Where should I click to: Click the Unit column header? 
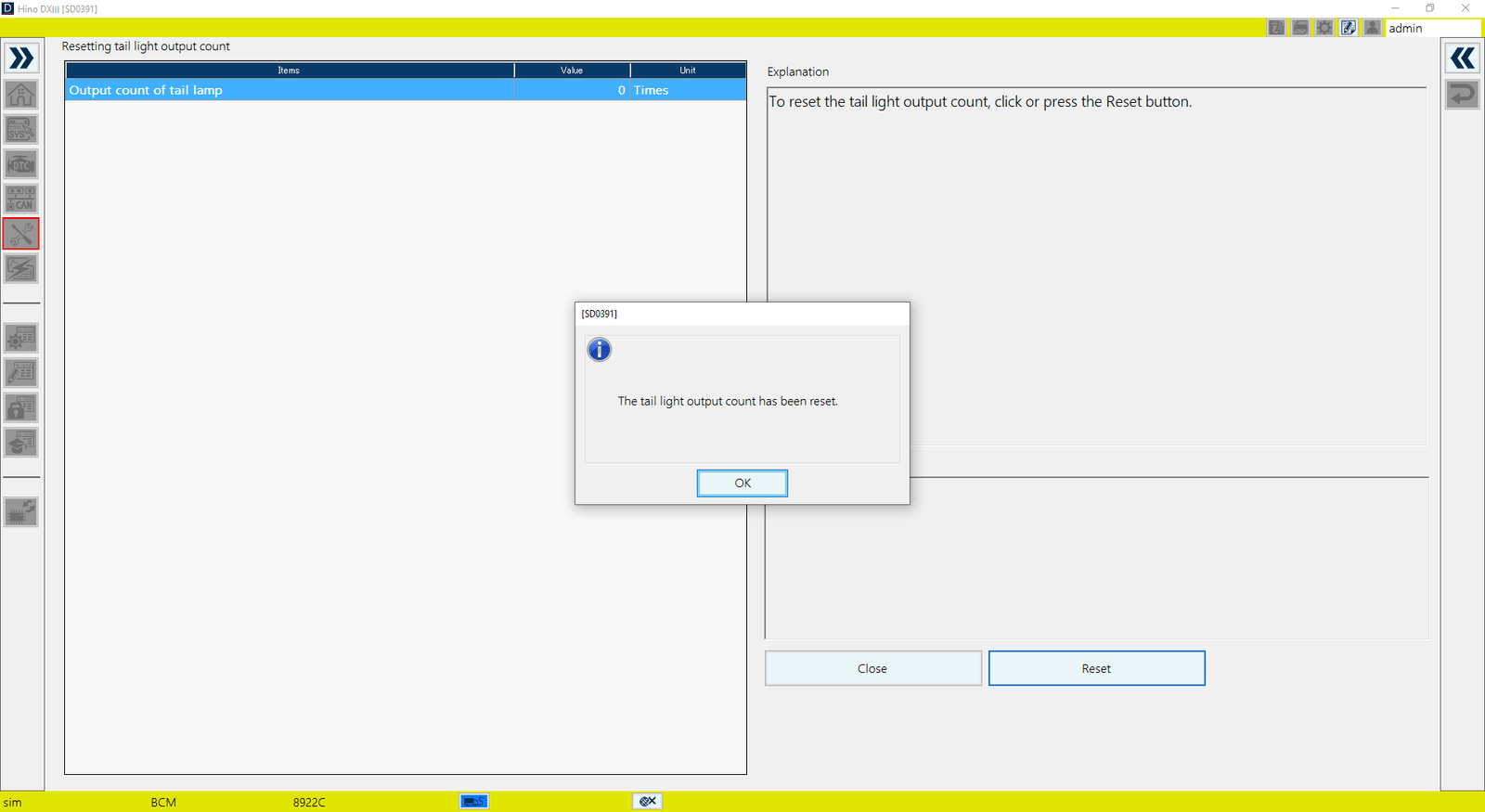click(689, 71)
